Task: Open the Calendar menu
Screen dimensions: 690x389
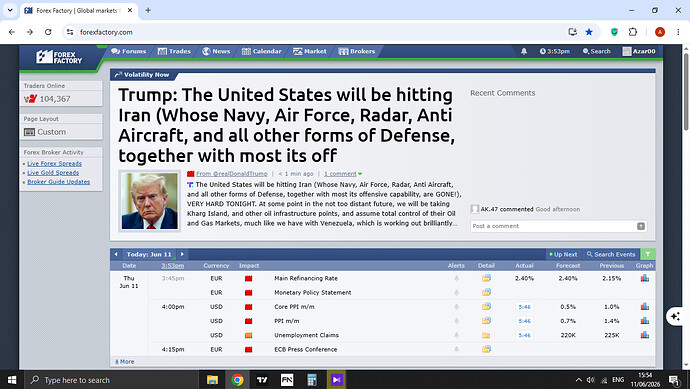Action: tap(261, 51)
